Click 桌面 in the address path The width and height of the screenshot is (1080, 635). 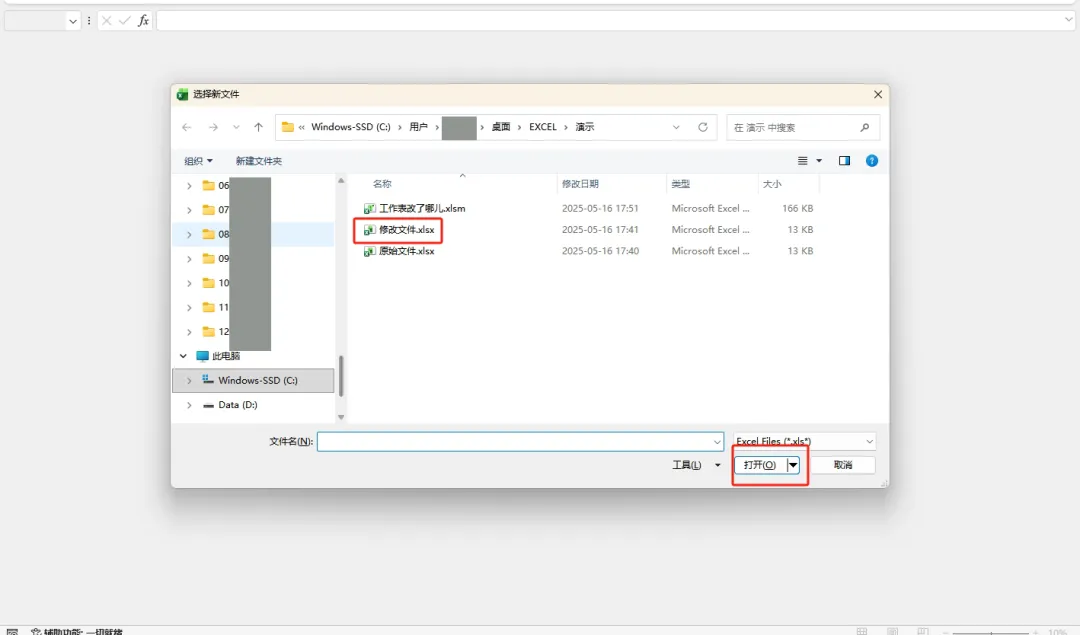click(x=501, y=127)
